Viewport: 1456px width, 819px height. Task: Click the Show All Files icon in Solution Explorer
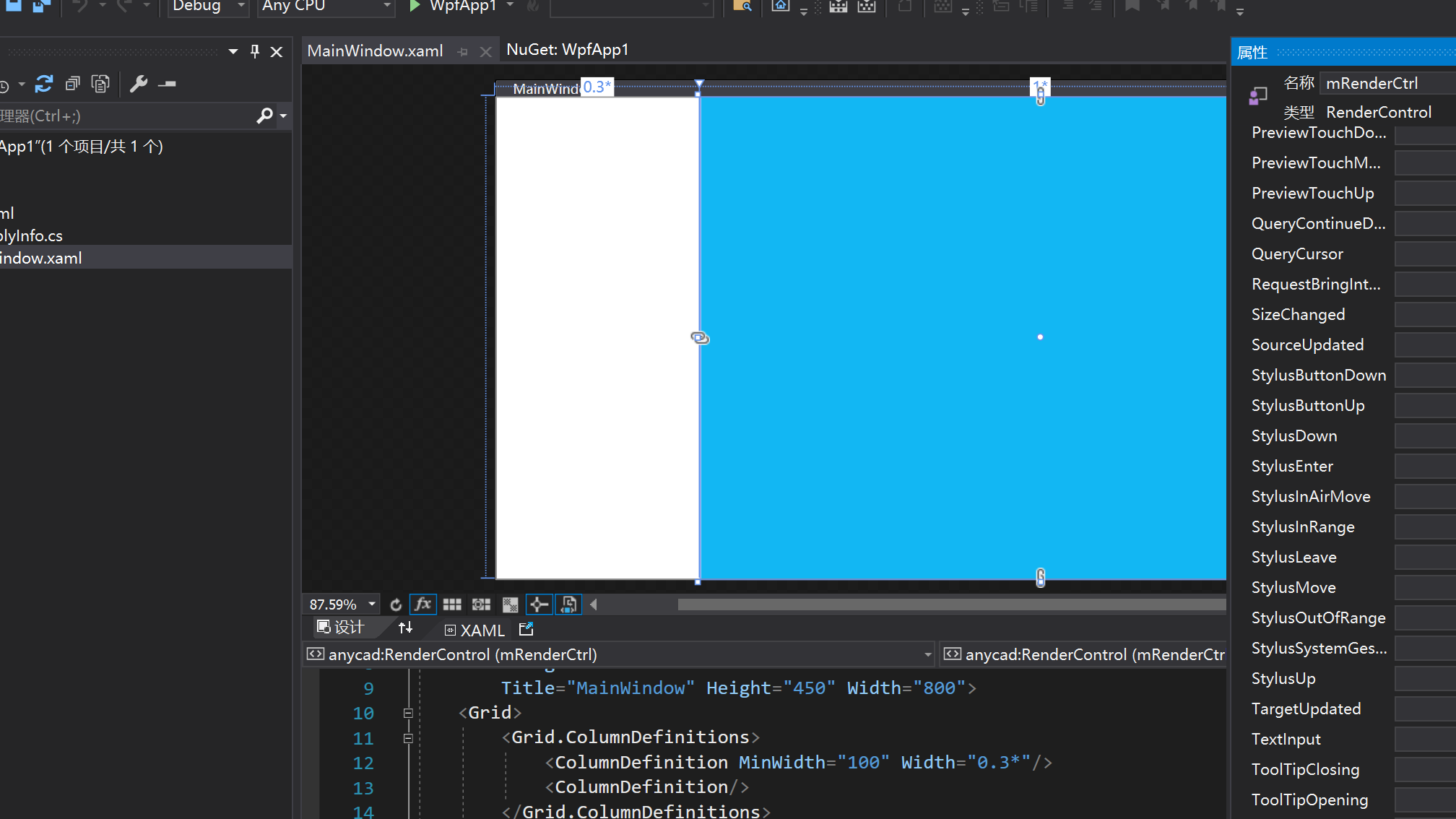click(101, 84)
